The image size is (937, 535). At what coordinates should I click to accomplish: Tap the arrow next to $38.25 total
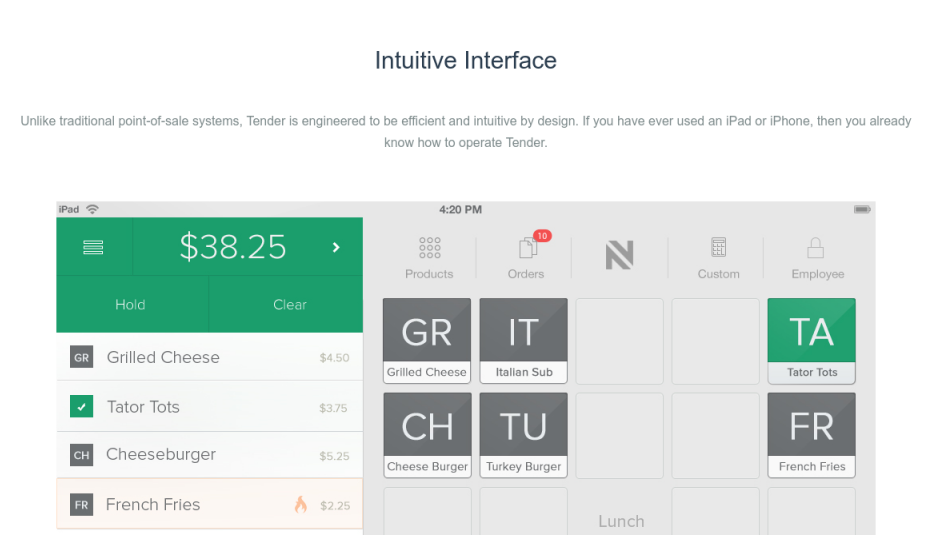click(336, 247)
